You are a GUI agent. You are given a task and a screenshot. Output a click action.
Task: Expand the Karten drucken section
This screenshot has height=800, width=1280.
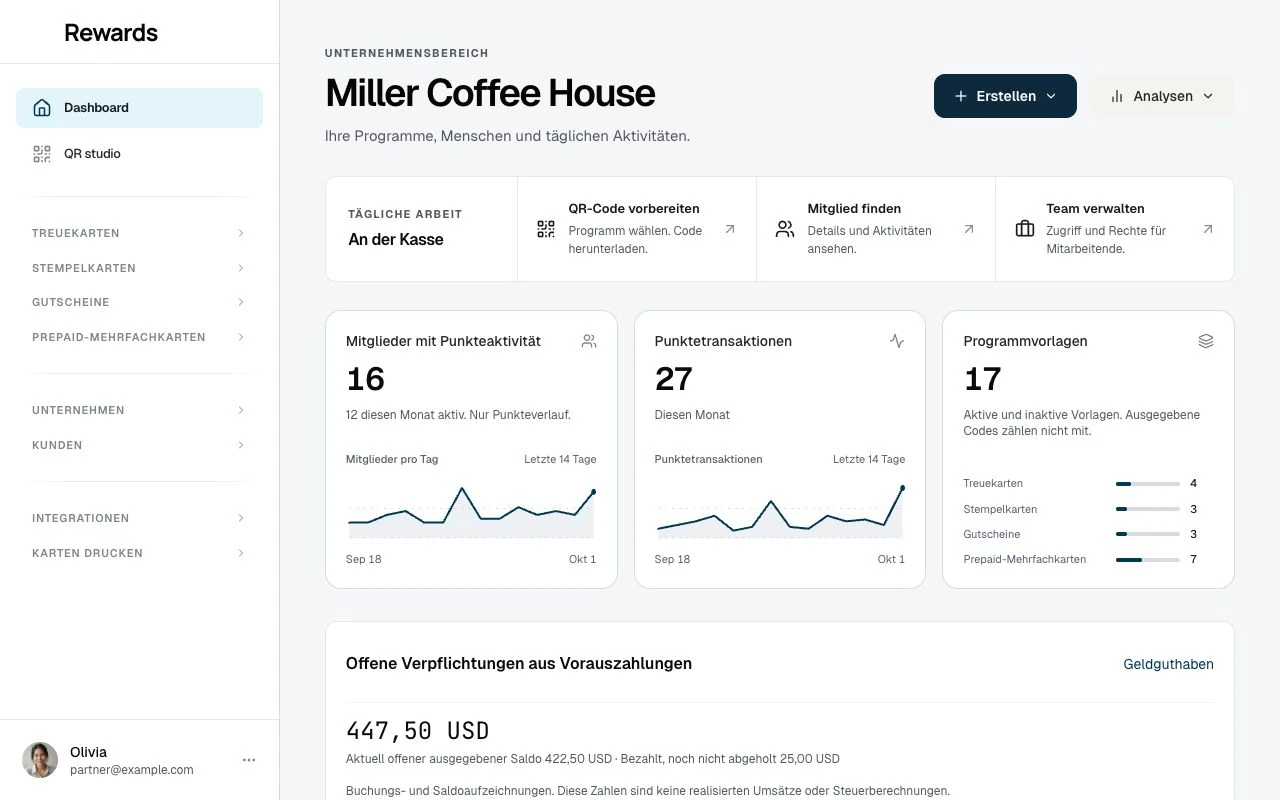pyautogui.click(x=139, y=553)
